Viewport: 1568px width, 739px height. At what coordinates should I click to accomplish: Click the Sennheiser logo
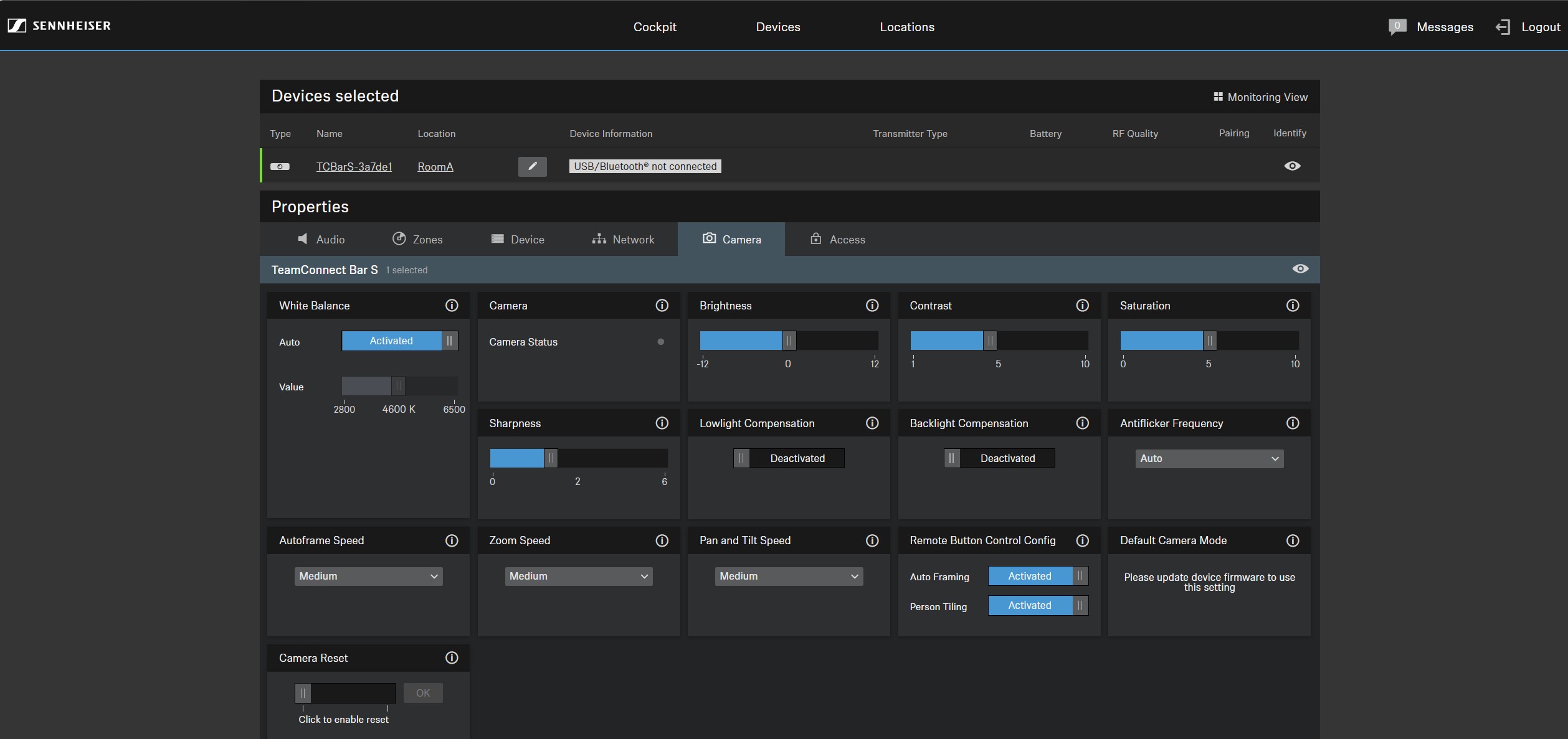pyautogui.click(x=59, y=26)
